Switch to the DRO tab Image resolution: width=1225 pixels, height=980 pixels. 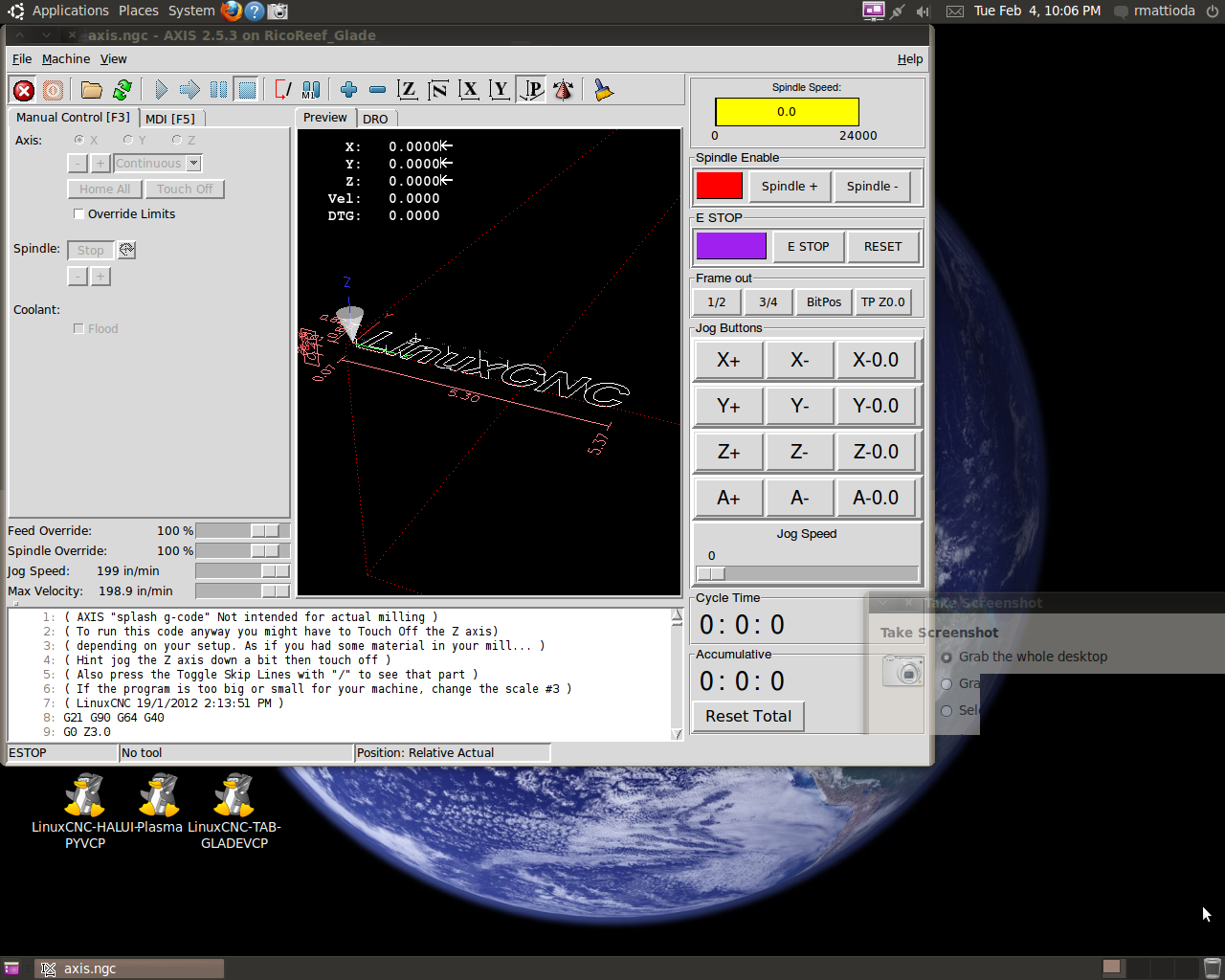pos(375,119)
